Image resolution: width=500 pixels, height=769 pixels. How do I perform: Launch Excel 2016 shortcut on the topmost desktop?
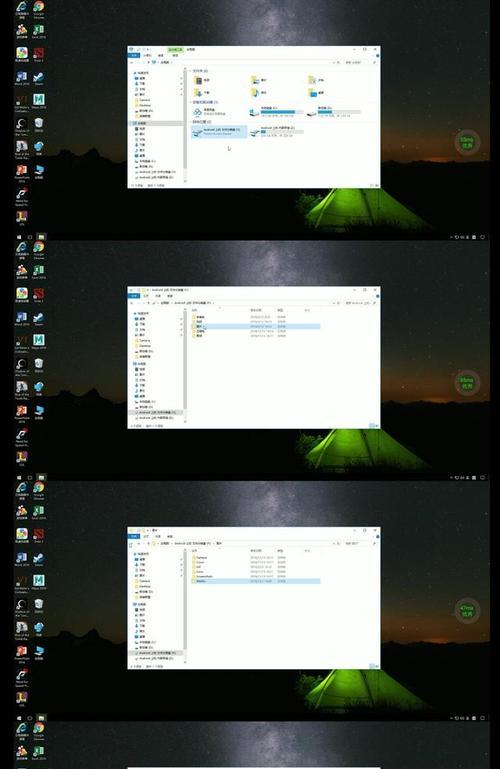click(39, 32)
